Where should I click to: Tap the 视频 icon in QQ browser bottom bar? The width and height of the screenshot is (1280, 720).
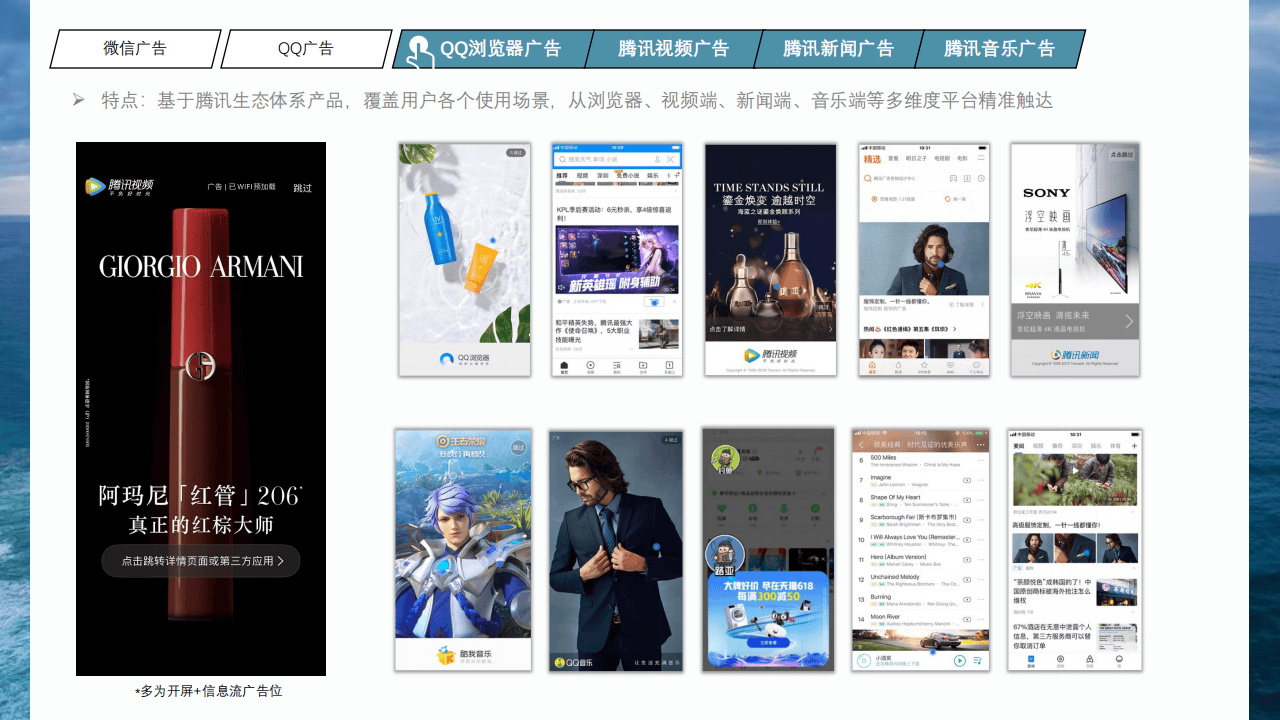tap(591, 367)
